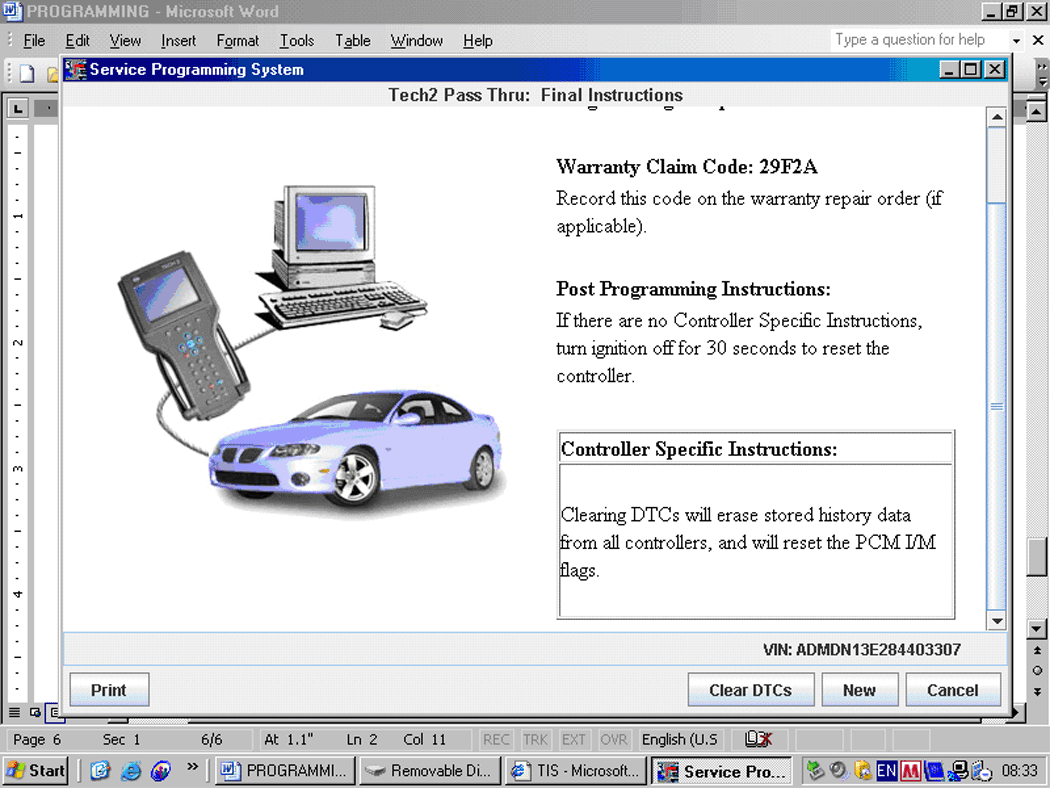The image size is (1050, 788).
Task: Click the EN language indicator in tray
Action: coord(886,771)
